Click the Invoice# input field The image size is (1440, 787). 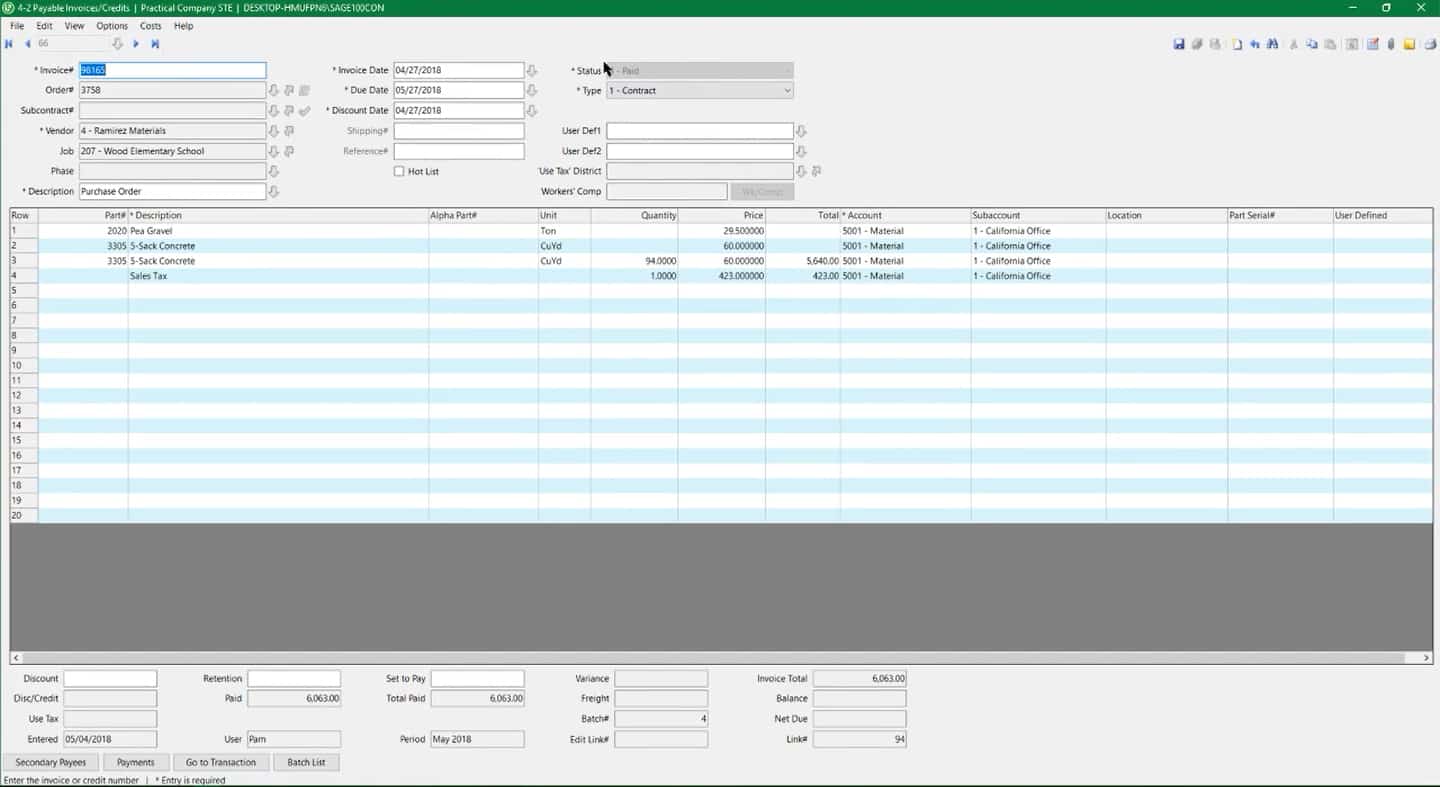pos(172,71)
